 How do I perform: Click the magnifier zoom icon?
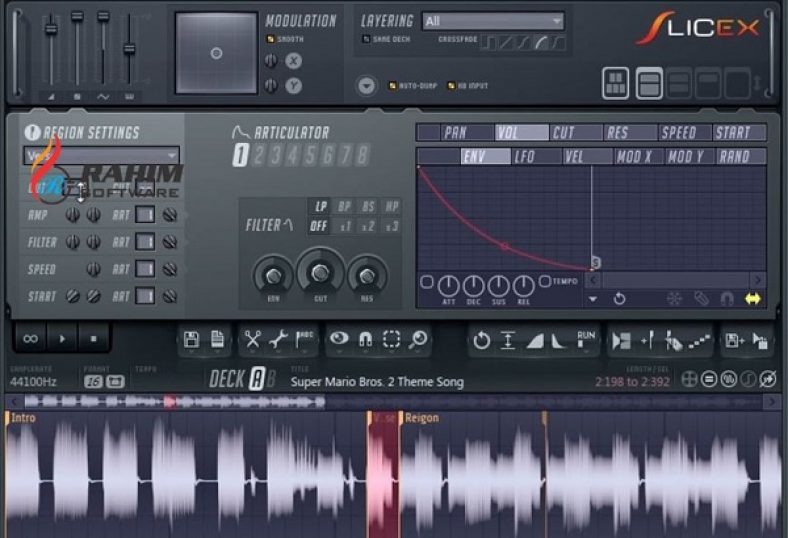418,340
